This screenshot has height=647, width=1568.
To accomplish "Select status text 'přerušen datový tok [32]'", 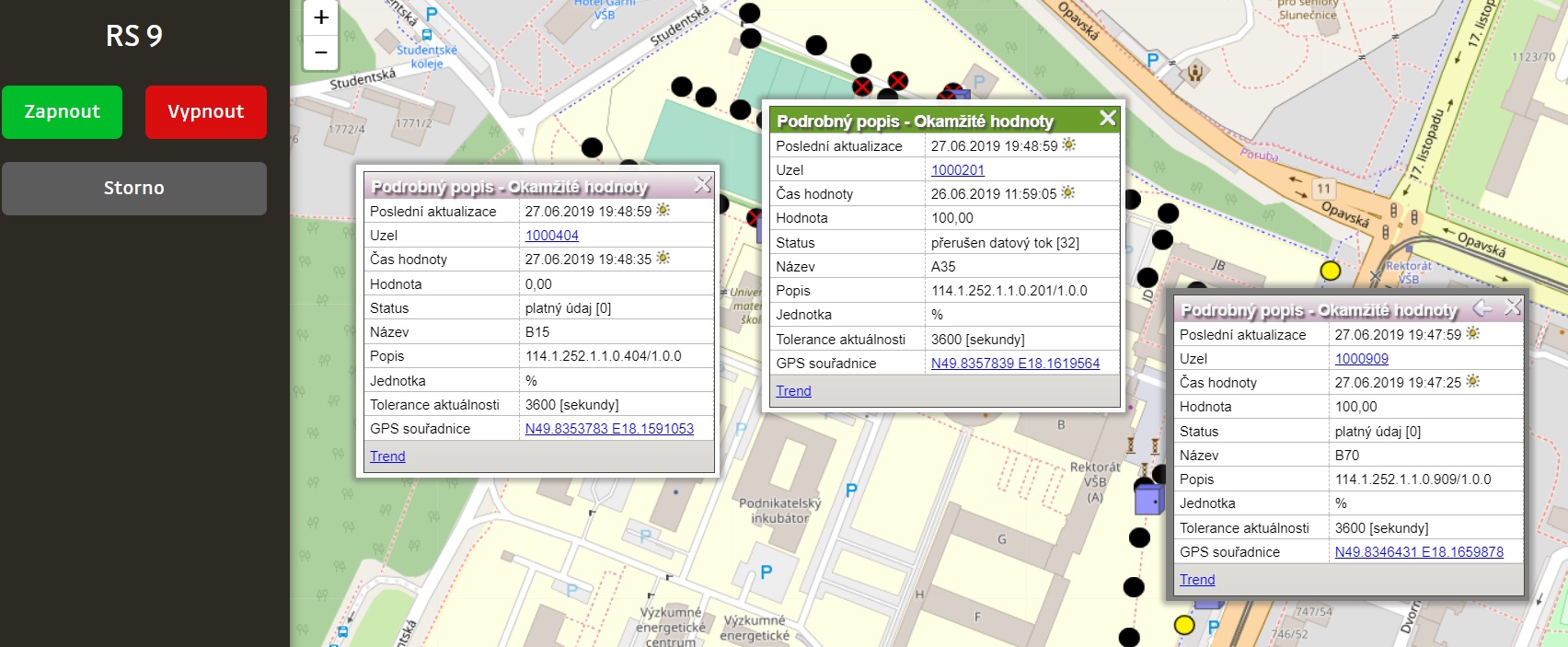I will [1005, 243].
